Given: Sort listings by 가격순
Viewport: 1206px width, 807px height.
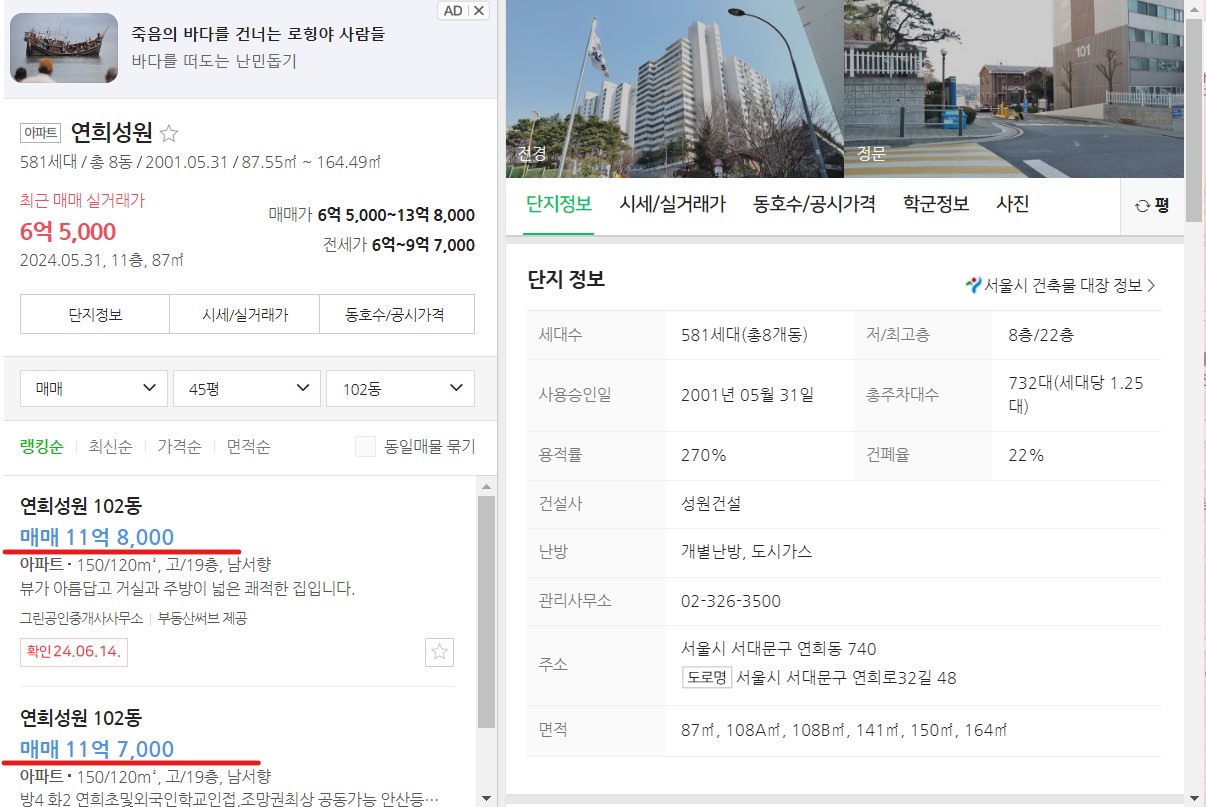Looking at the screenshot, I should [179, 446].
